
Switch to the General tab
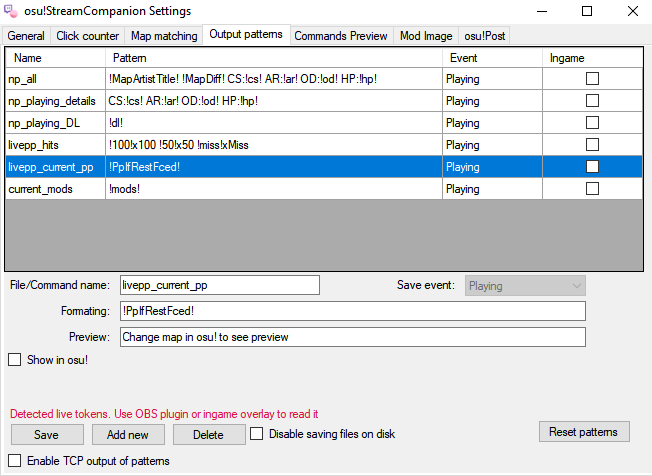[26, 36]
